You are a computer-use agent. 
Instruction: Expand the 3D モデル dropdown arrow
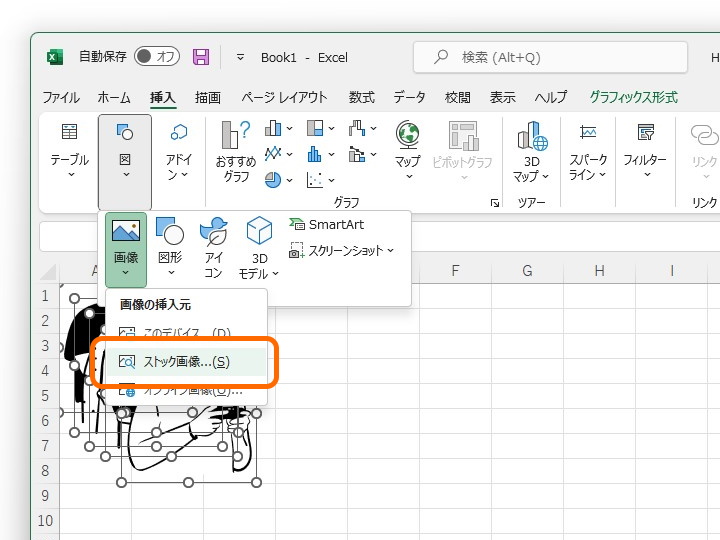click(x=276, y=274)
